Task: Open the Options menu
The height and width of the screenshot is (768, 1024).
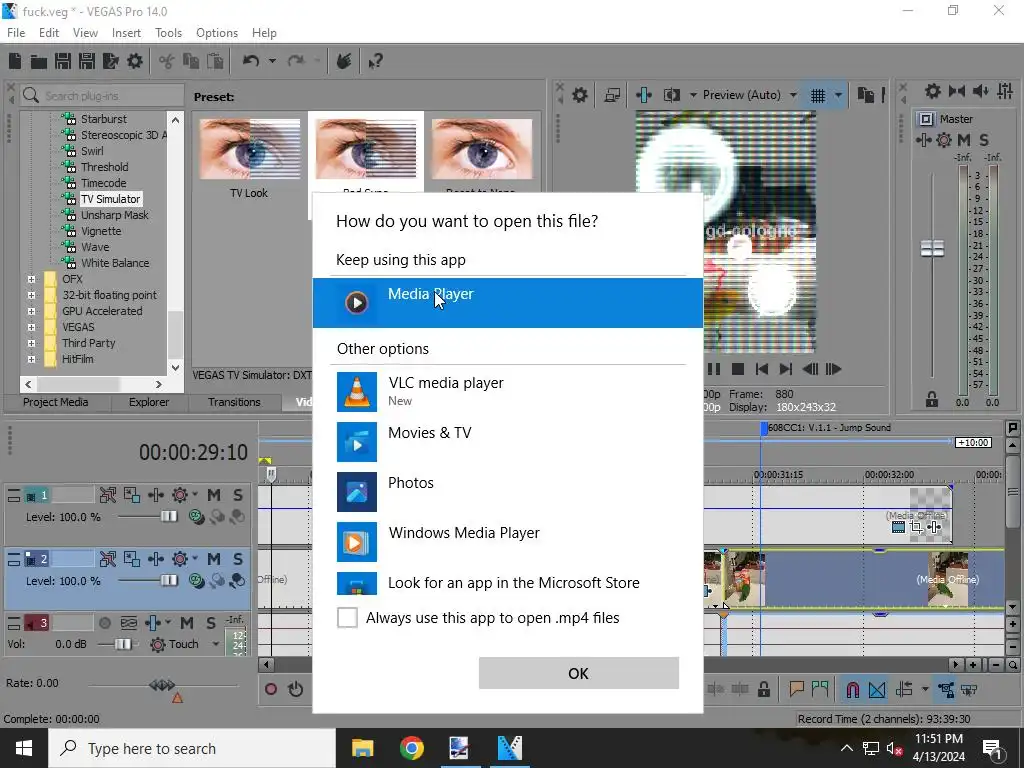Action: tap(217, 33)
